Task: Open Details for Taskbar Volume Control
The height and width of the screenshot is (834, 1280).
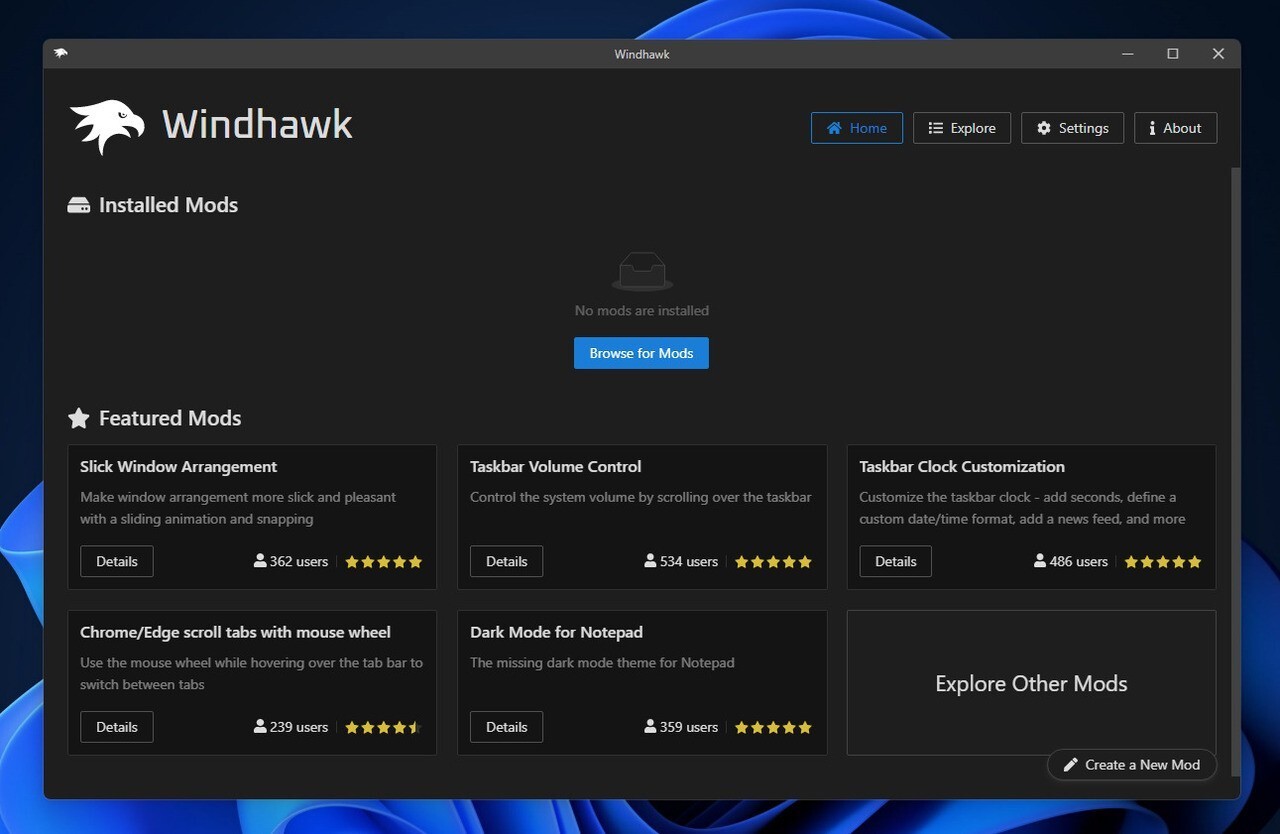Action: 507,561
